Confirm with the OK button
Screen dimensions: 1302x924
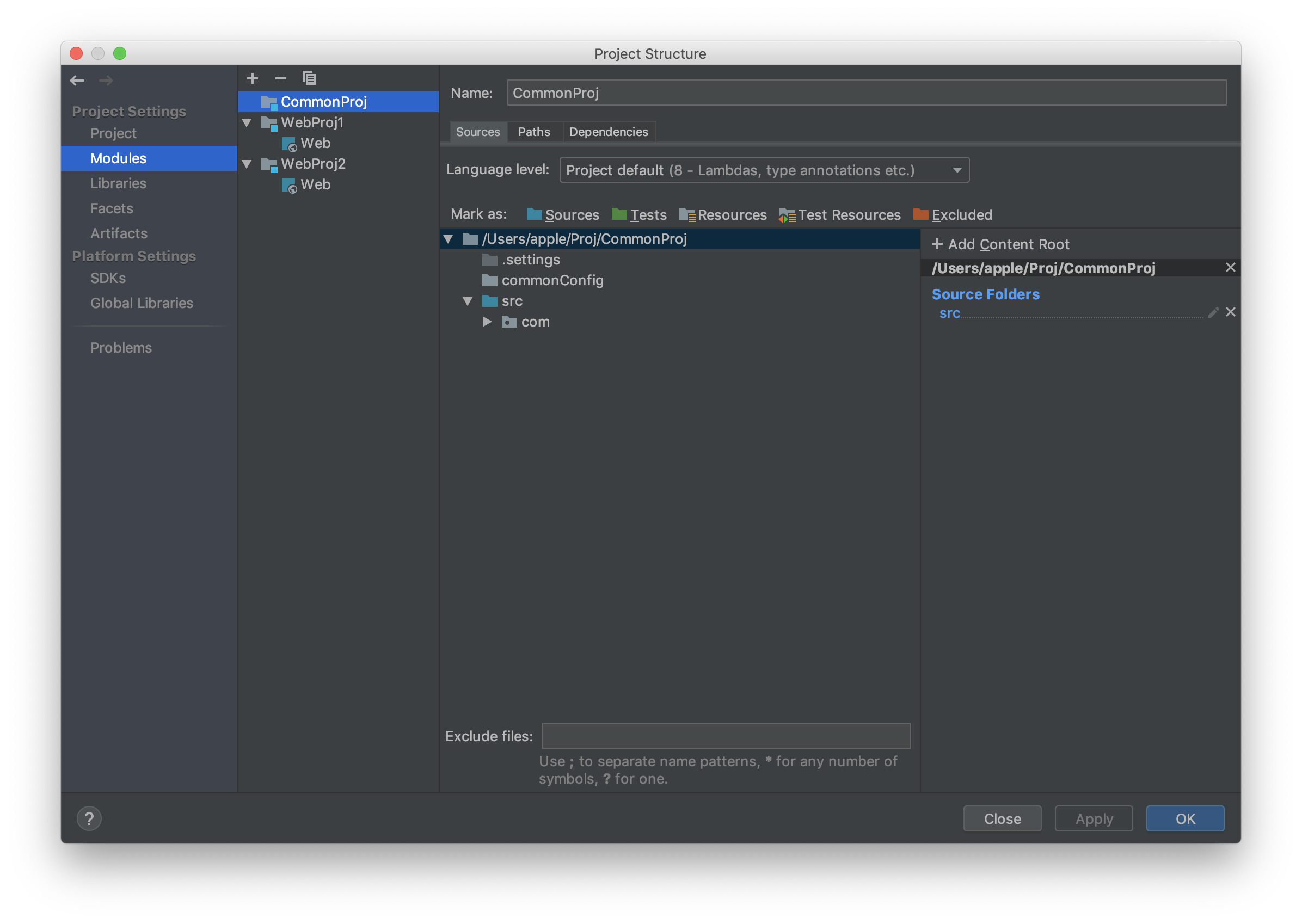(1186, 819)
